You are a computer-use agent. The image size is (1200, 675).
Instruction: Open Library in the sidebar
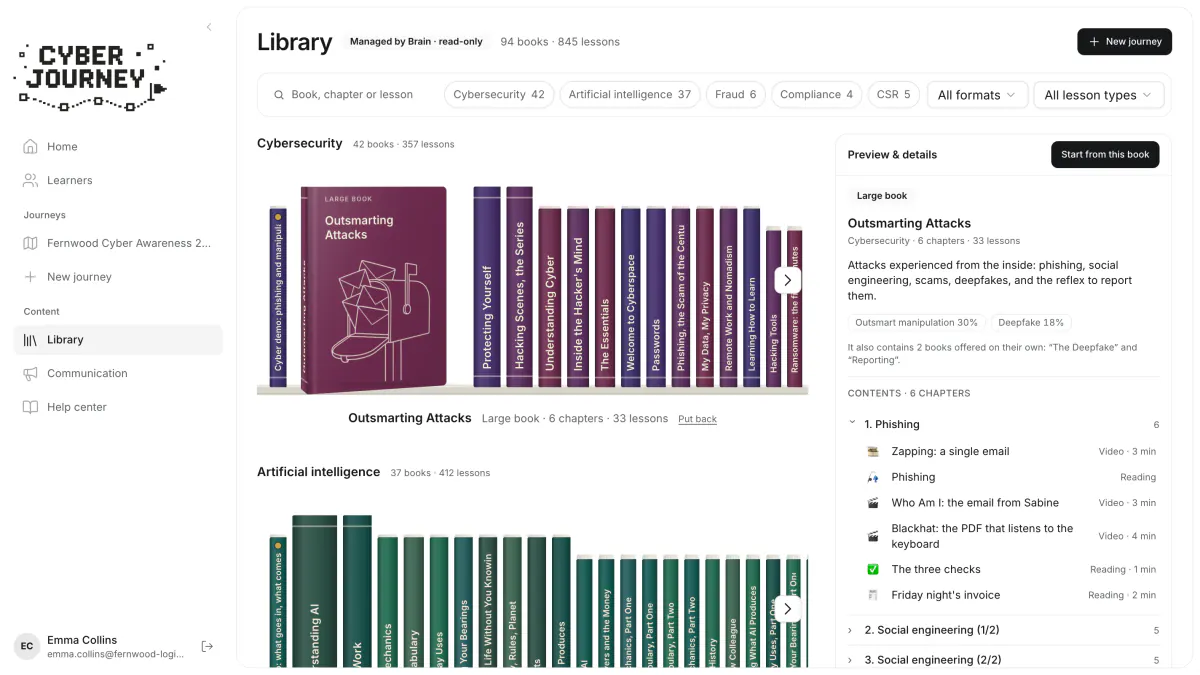[x=118, y=340]
